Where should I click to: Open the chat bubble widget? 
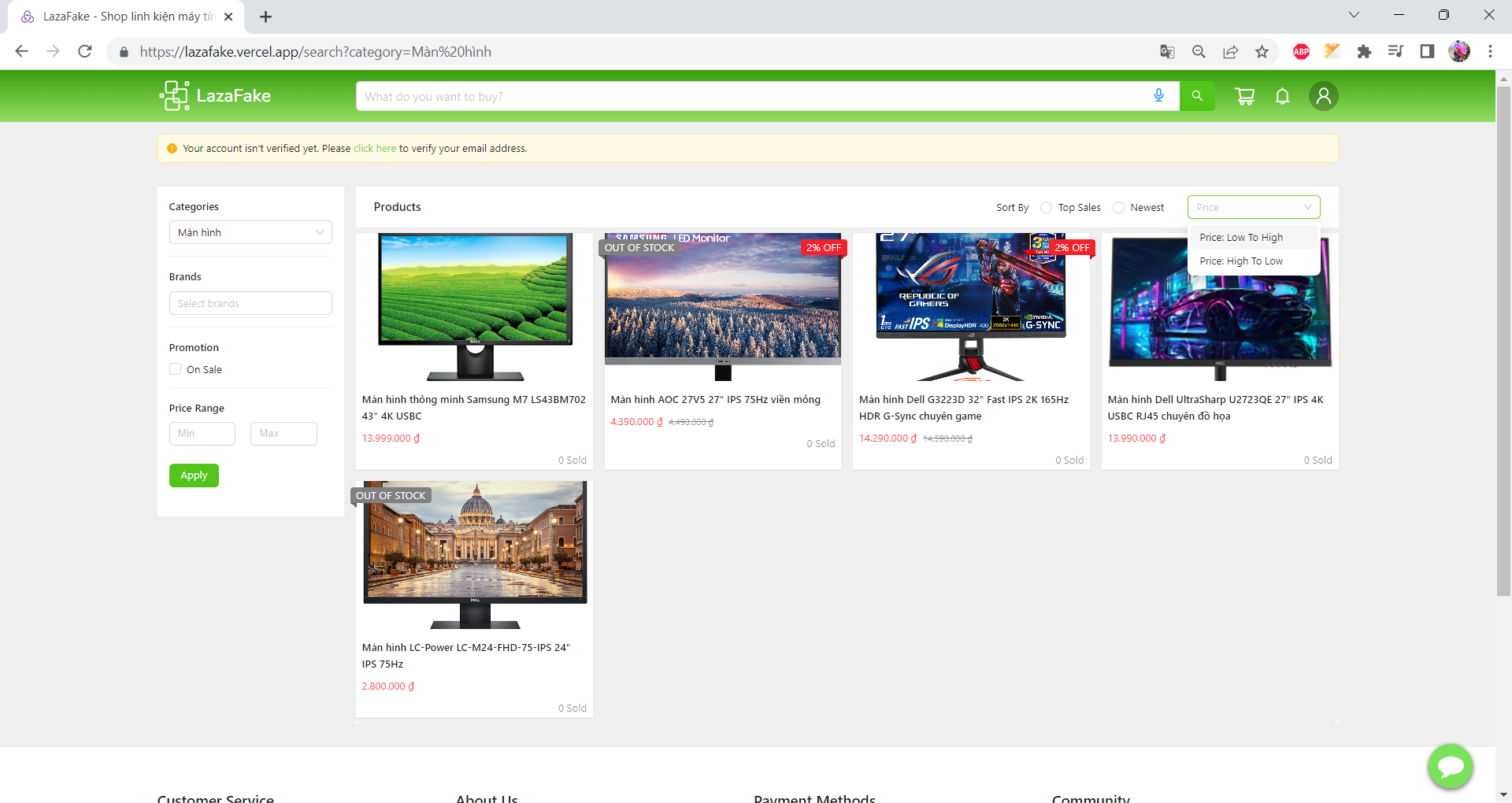point(1451,766)
